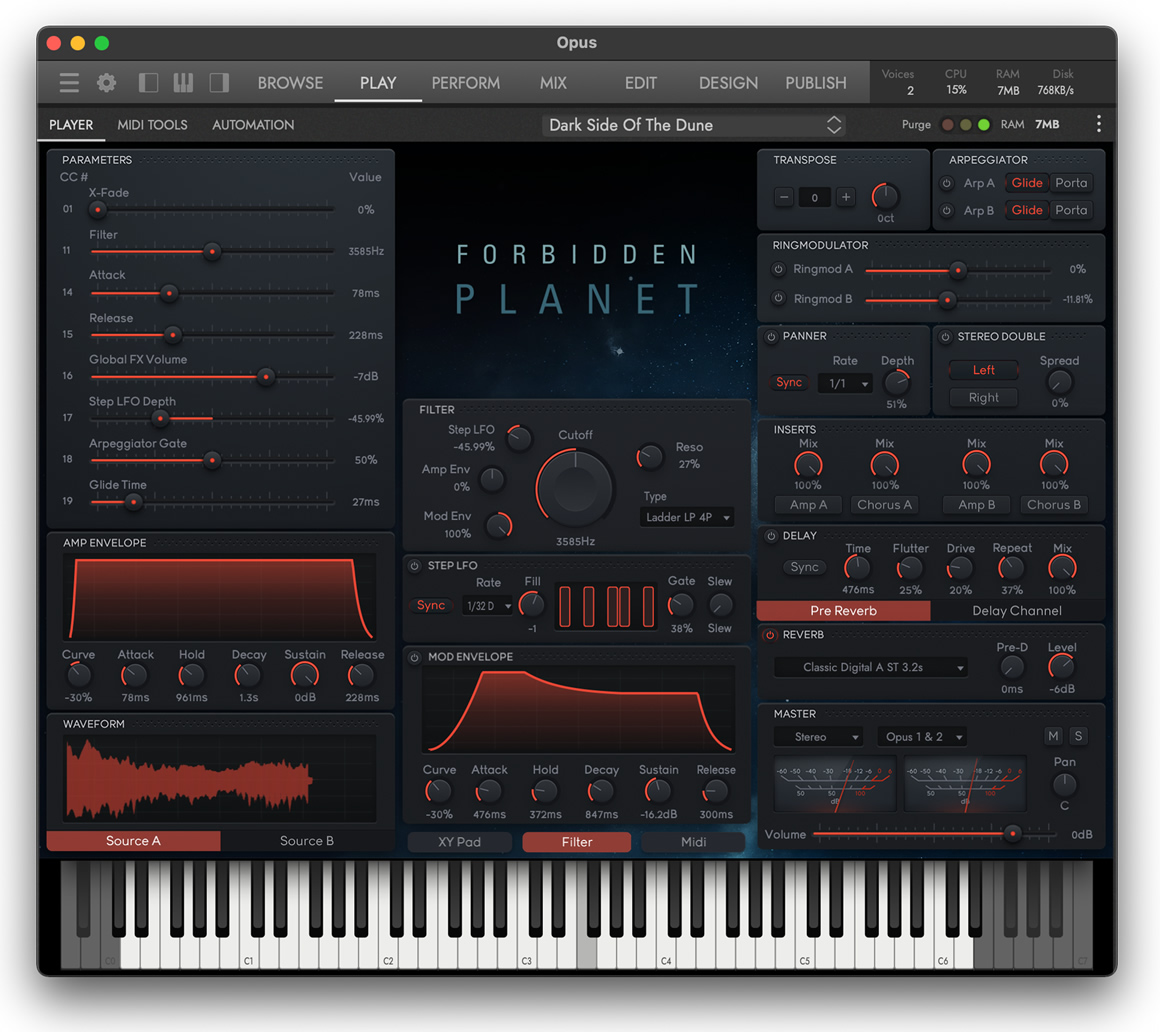Click the Master mute M button
This screenshot has width=1160, height=1032.
pyautogui.click(x=1053, y=736)
